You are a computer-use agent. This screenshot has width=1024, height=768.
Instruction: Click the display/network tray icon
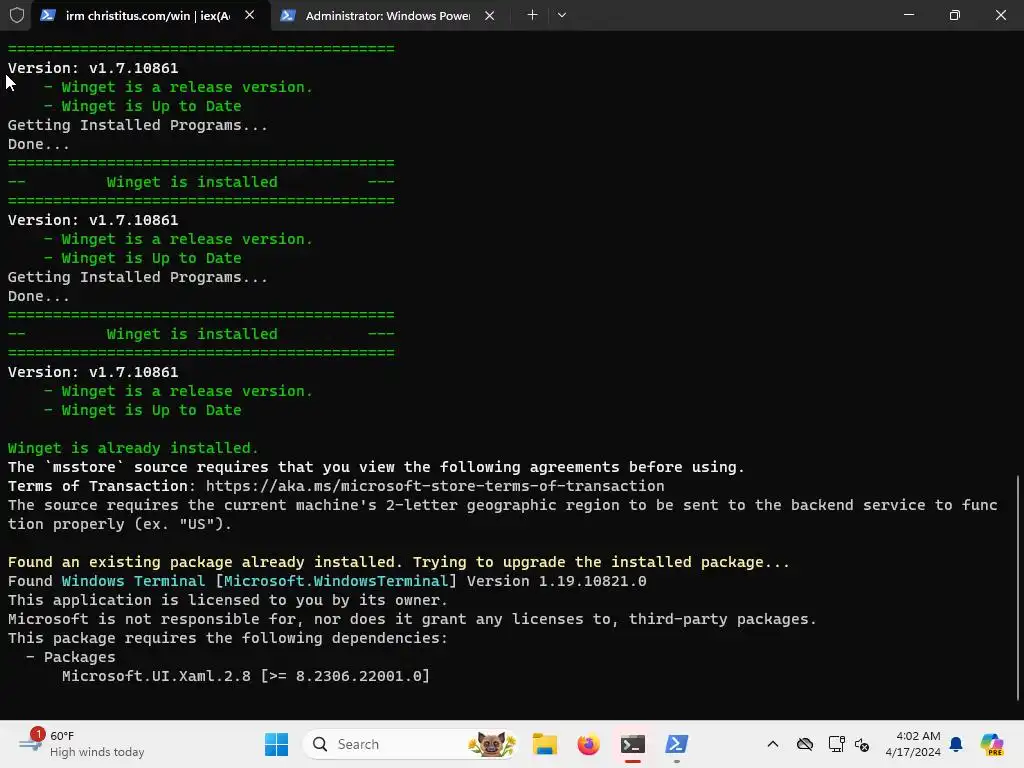tap(836, 744)
